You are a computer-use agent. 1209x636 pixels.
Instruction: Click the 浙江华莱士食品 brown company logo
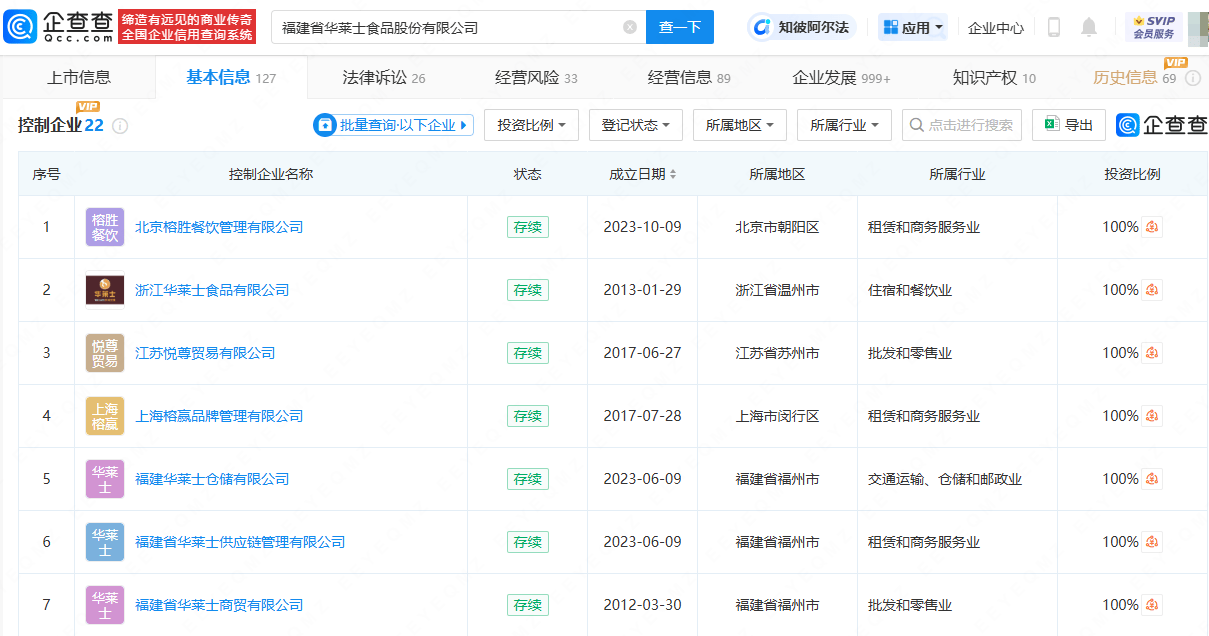coord(105,290)
